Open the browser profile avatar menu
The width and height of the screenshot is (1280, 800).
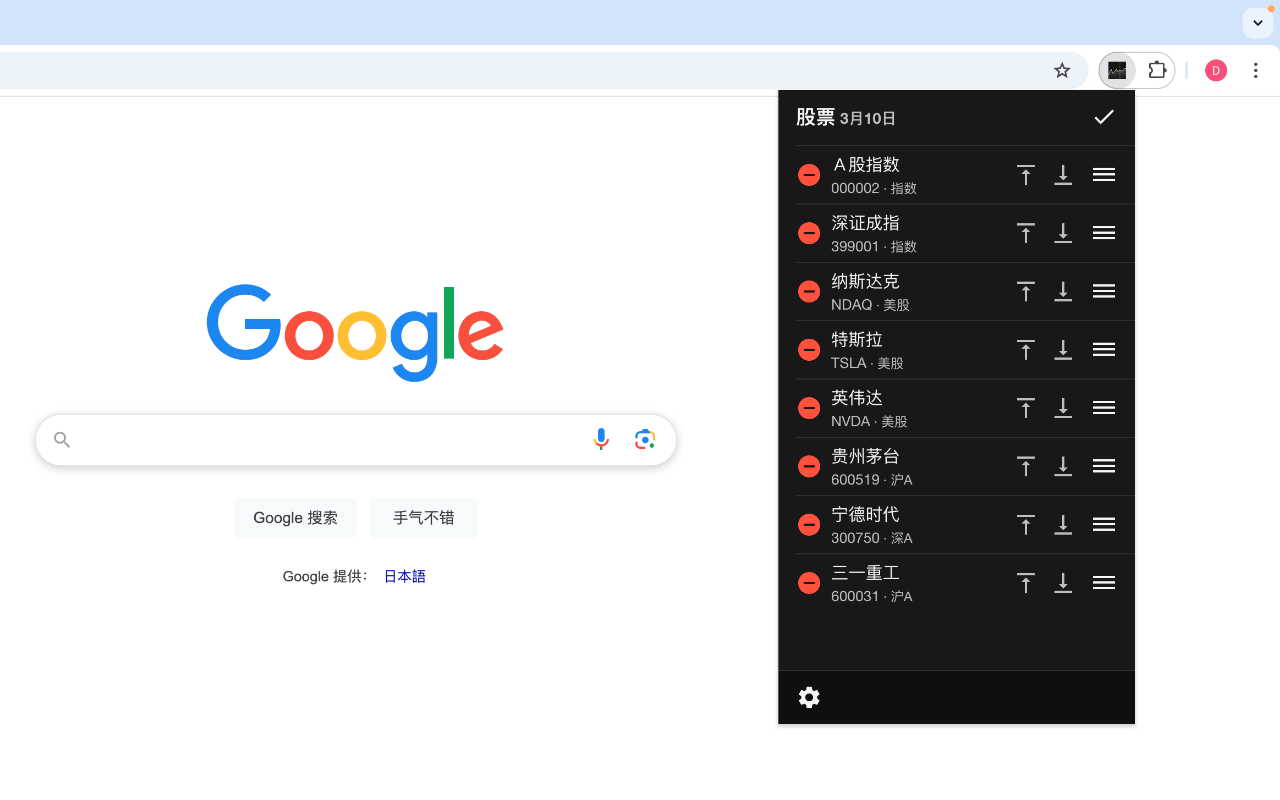pyautogui.click(x=1216, y=70)
